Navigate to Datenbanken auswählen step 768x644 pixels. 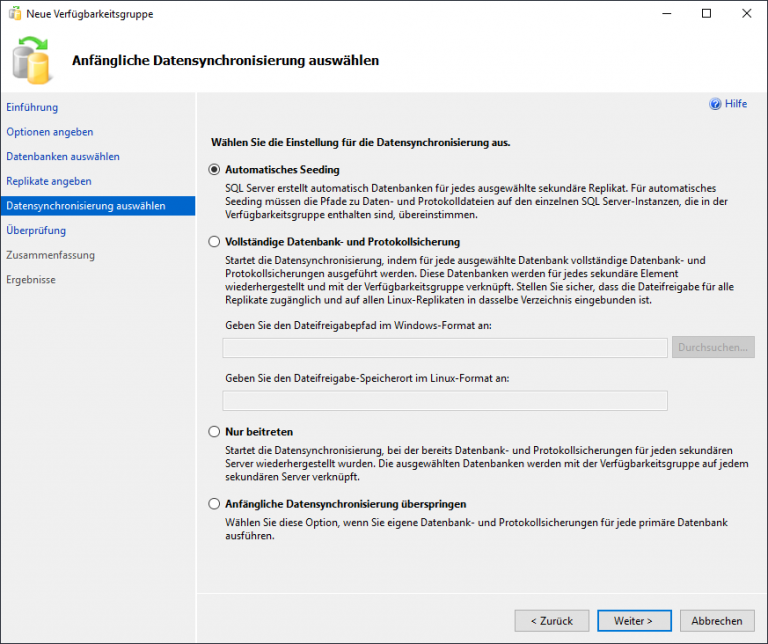coord(63,156)
